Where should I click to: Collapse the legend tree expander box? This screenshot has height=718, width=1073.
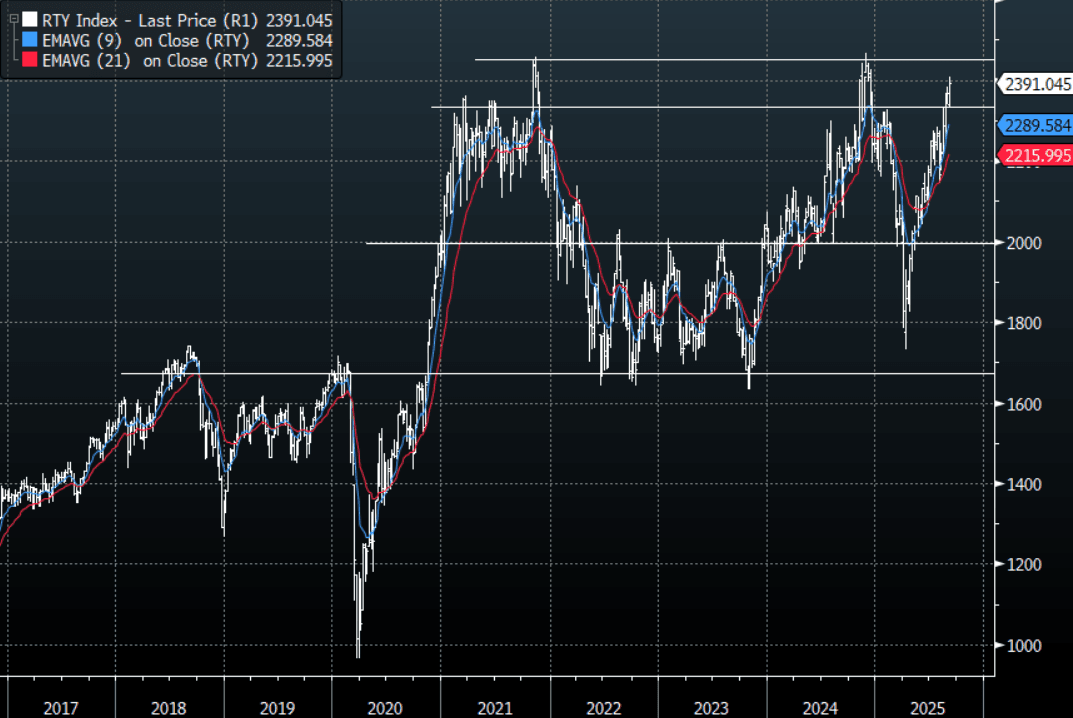tap(12, 17)
